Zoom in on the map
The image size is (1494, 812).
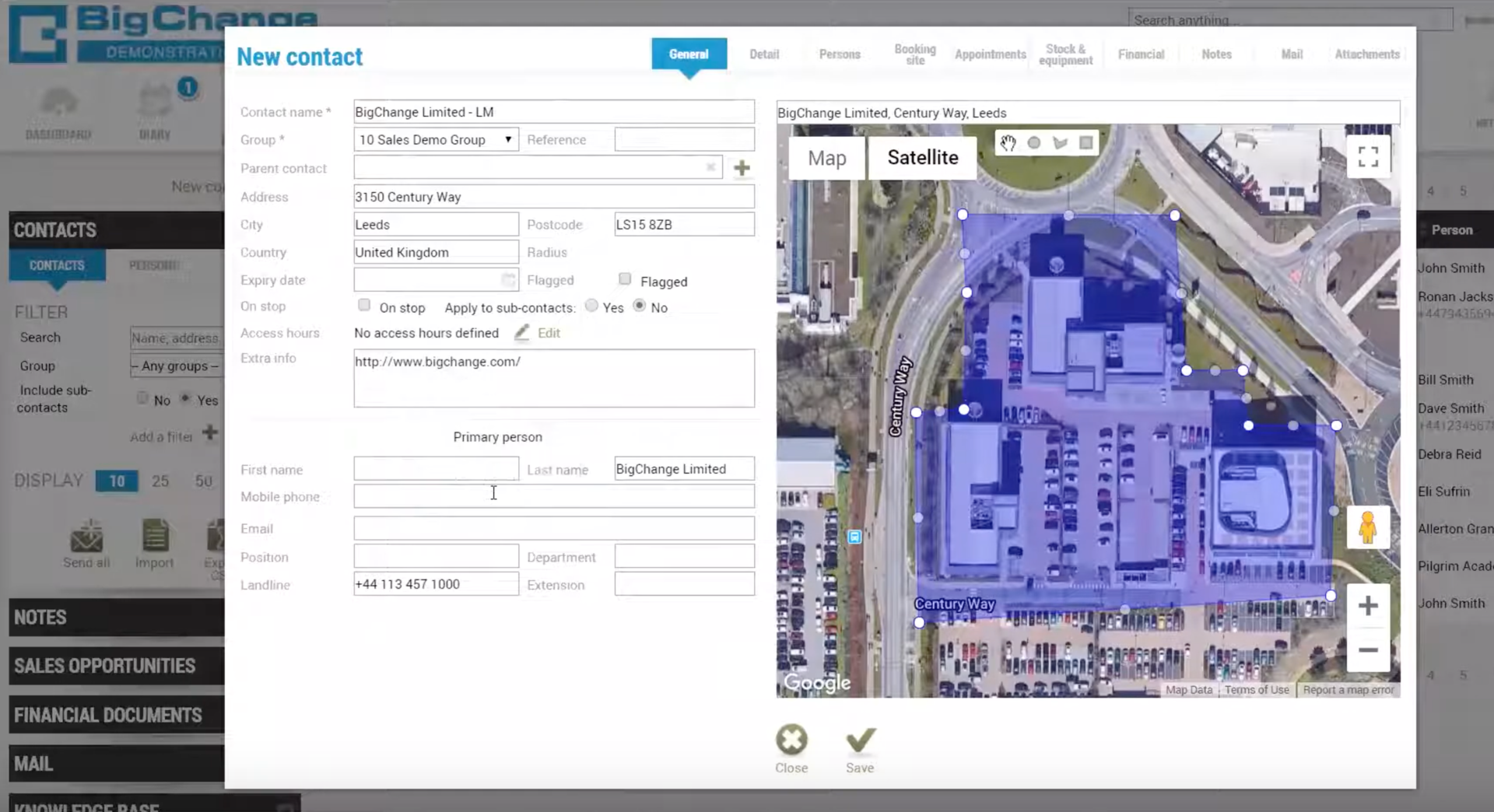pos(1368,606)
